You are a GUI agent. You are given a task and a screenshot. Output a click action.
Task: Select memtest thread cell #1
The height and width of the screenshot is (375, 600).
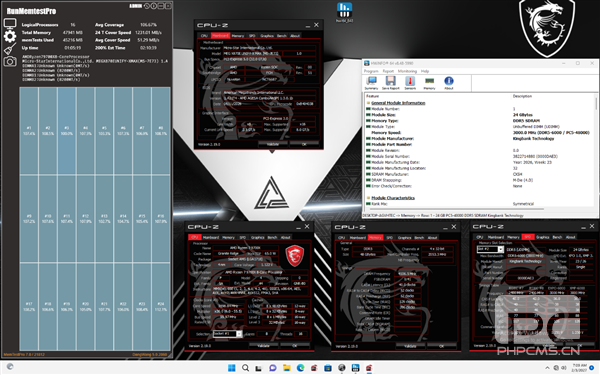[x=29, y=131]
